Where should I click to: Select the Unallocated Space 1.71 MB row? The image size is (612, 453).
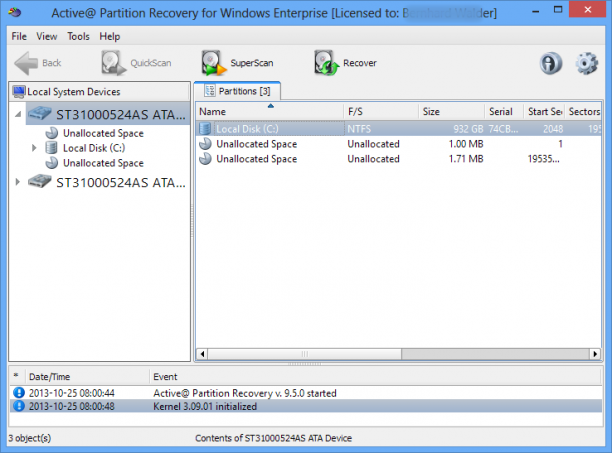click(398, 158)
